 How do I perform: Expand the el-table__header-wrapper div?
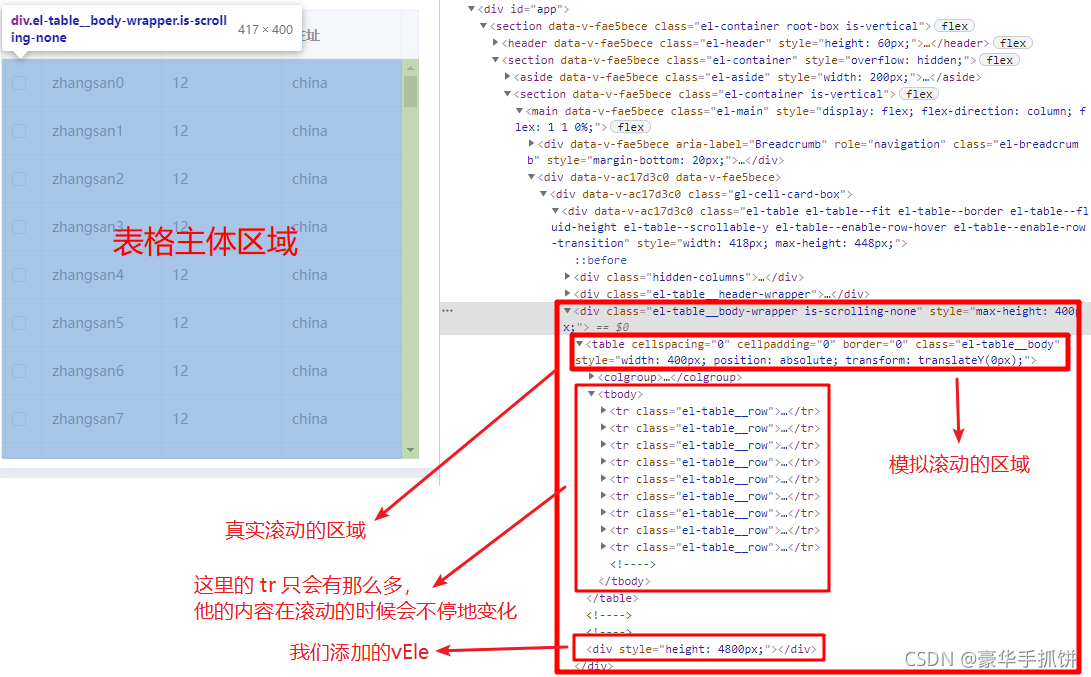click(x=567, y=294)
